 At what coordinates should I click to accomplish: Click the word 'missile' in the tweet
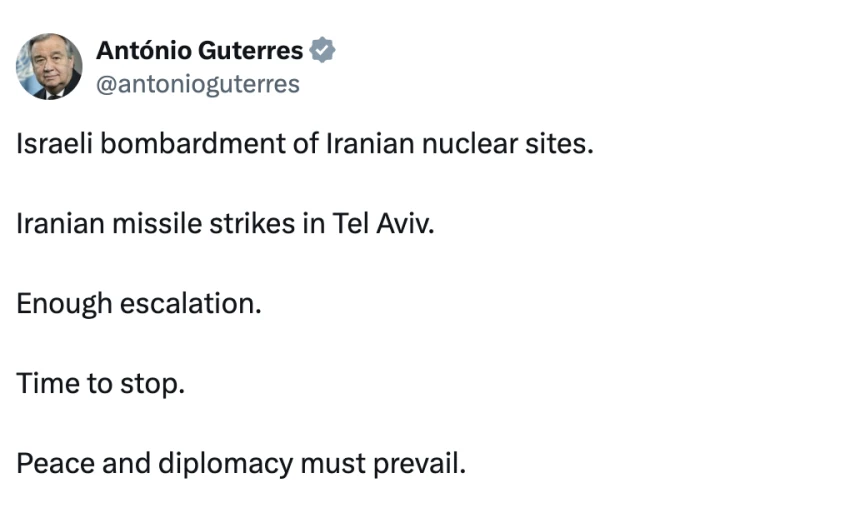click(x=157, y=223)
